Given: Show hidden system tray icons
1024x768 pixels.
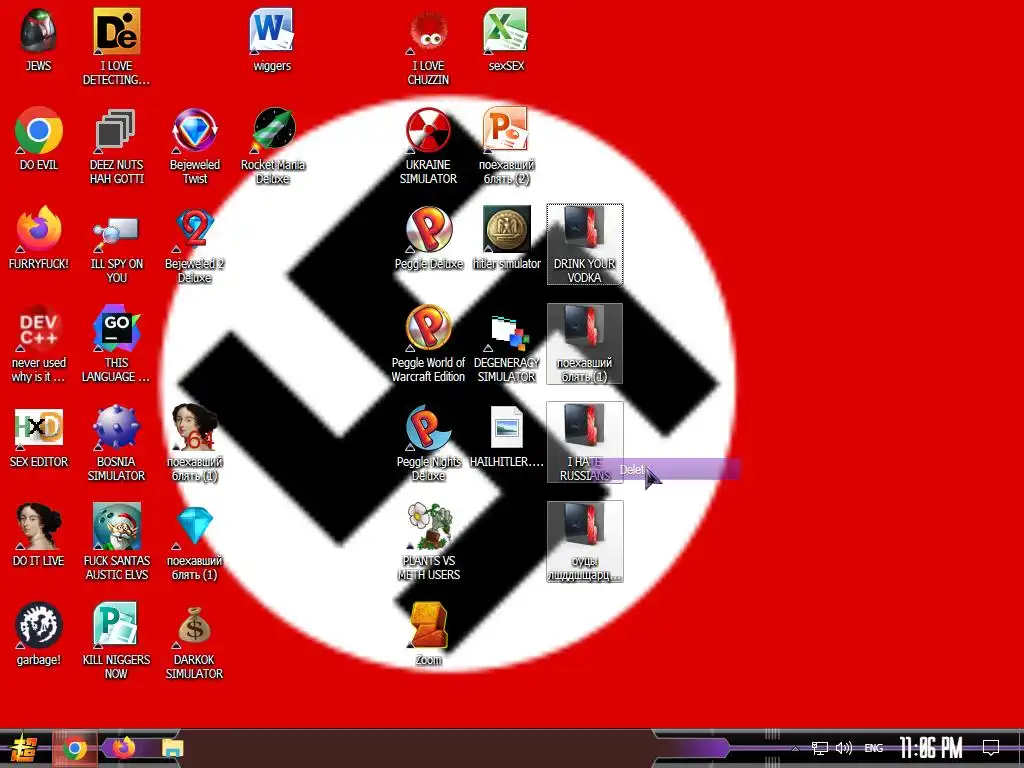Looking at the screenshot, I should click(795, 748).
